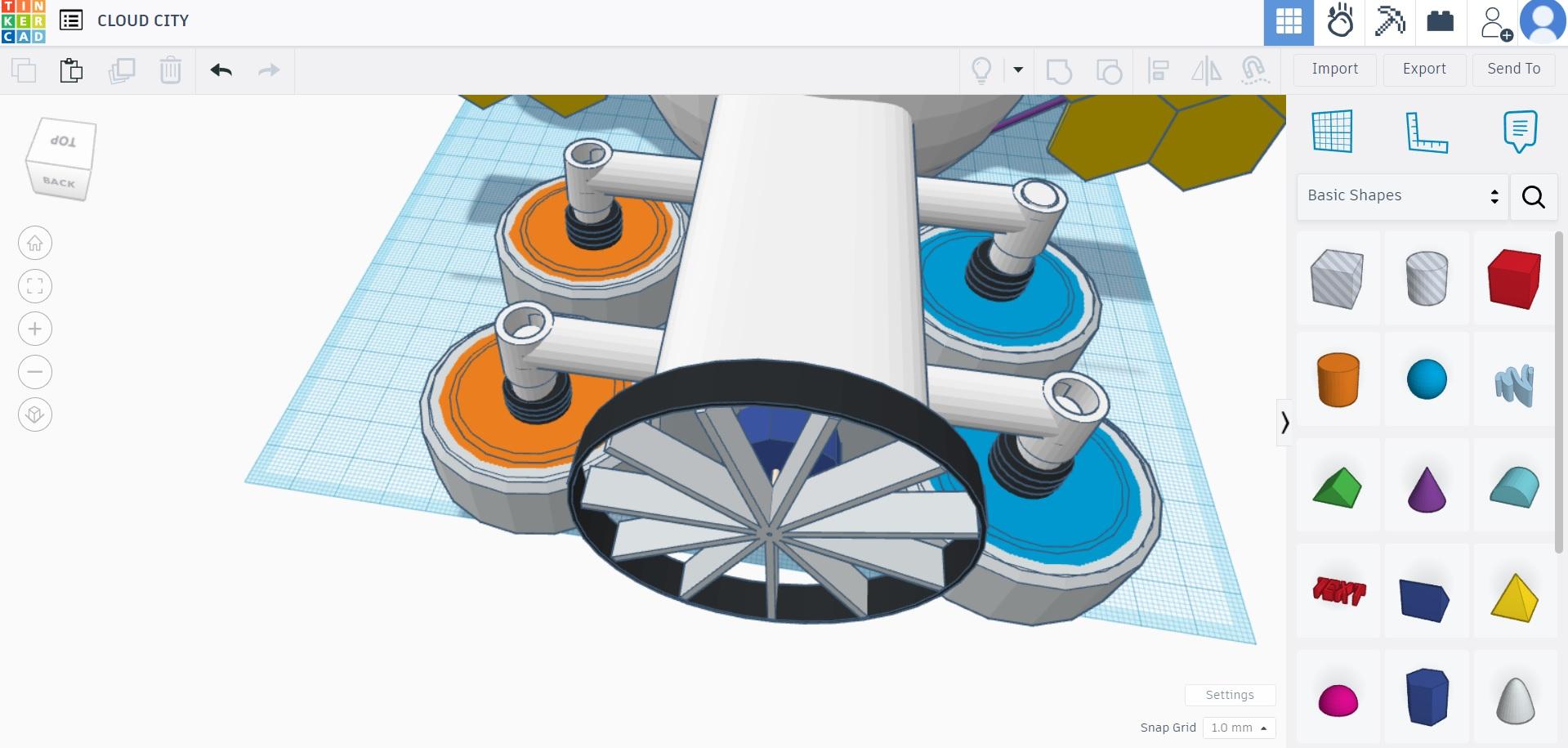Image resolution: width=1568 pixels, height=748 pixels.
Task: Click the Duplicate and repeat icon
Action: [121, 70]
